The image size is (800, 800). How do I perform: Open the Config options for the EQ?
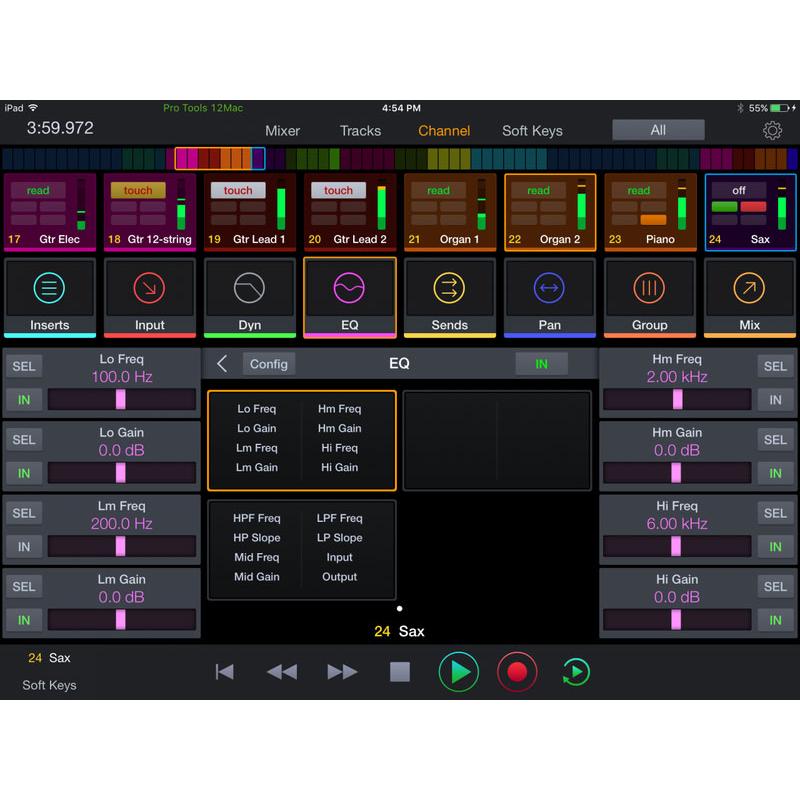tap(268, 364)
